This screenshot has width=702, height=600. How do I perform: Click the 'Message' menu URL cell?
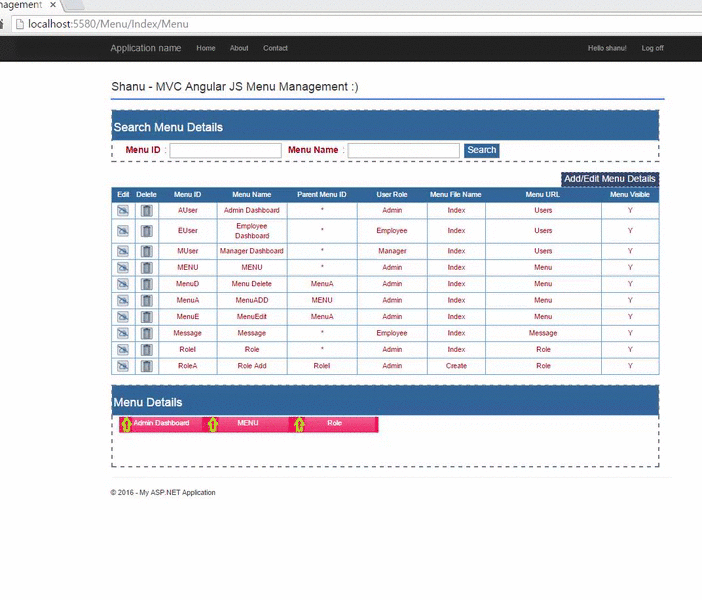543,333
